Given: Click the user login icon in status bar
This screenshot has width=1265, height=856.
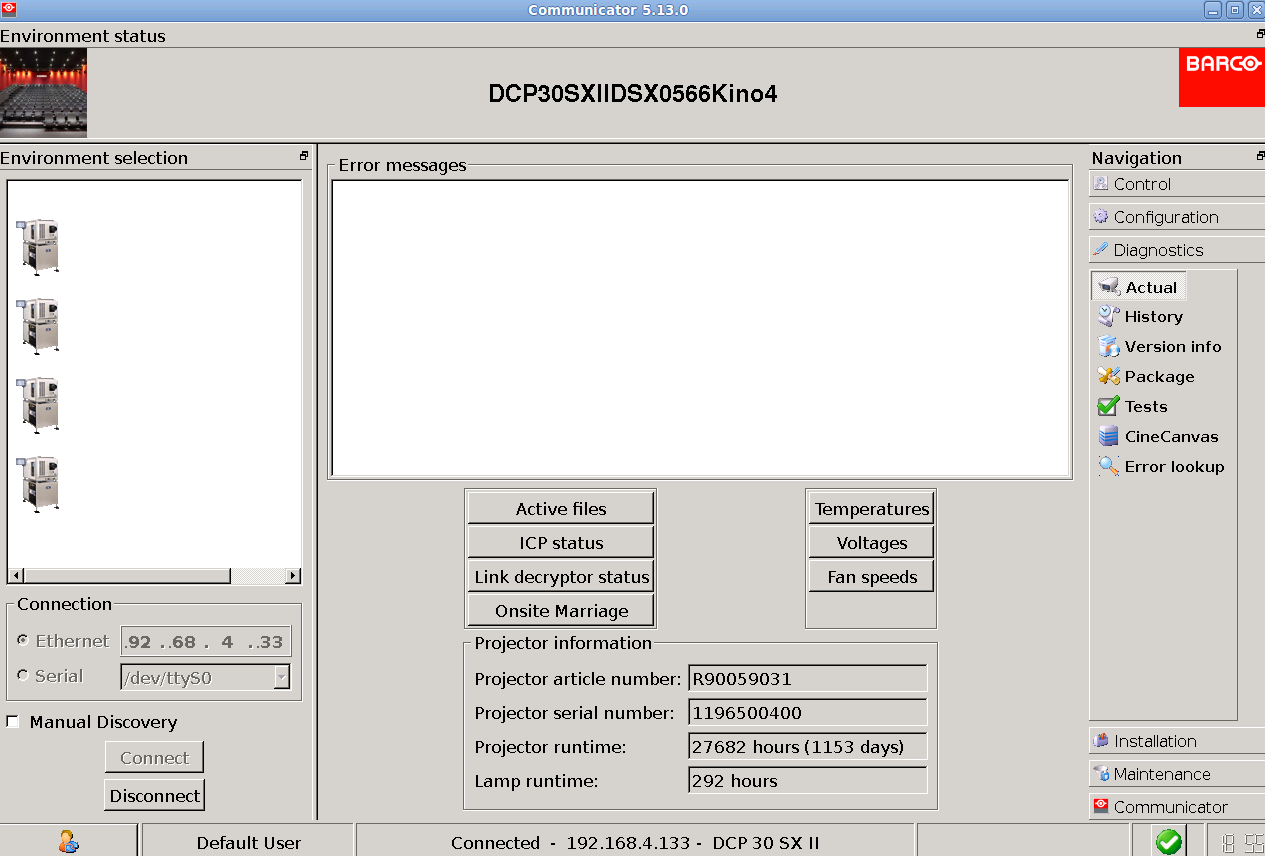Looking at the screenshot, I should (x=68, y=842).
